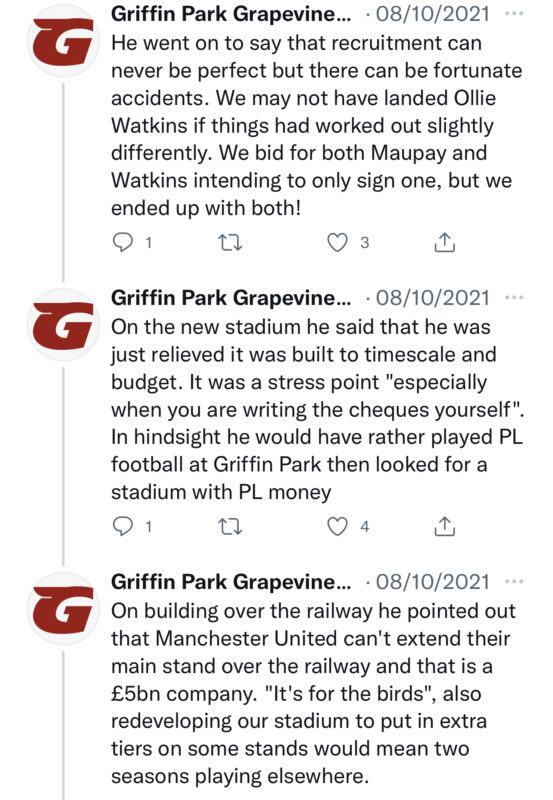Like the tweet about Maupay and Watkins
The width and height of the screenshot is (553, 800).
(x=337, y=242)
